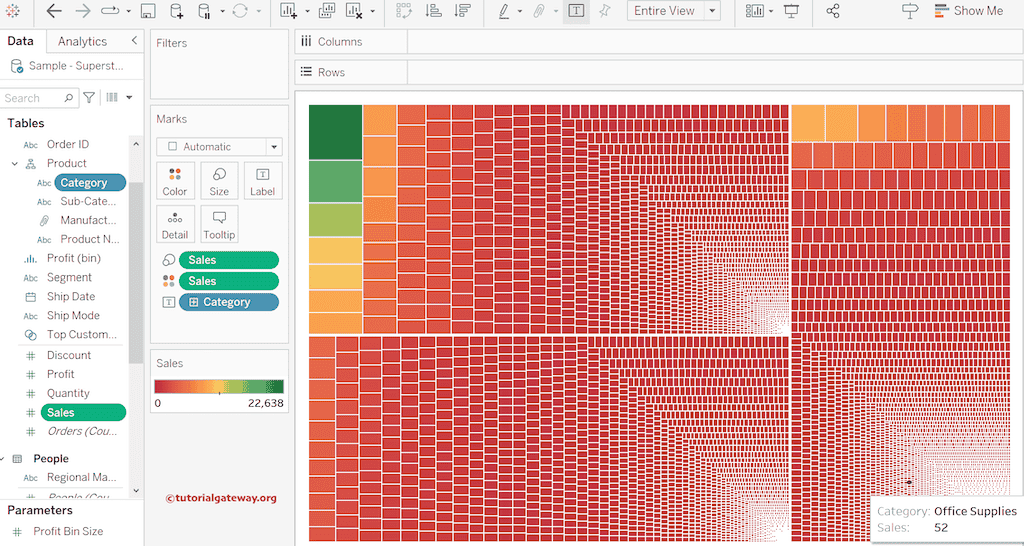The width and height of the screenshot is (1024, 546).
Task: Click the Sales color pill on Marks
Action: point(229,281)
